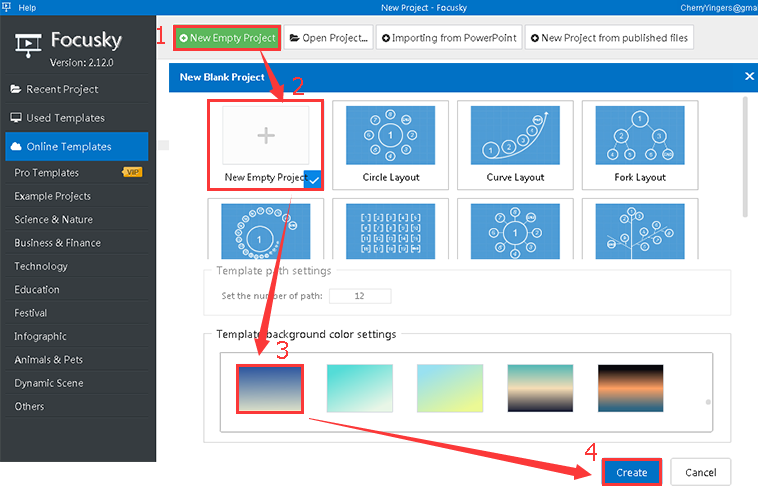
Task: Open the Help menu
Action: pos(27,8)
